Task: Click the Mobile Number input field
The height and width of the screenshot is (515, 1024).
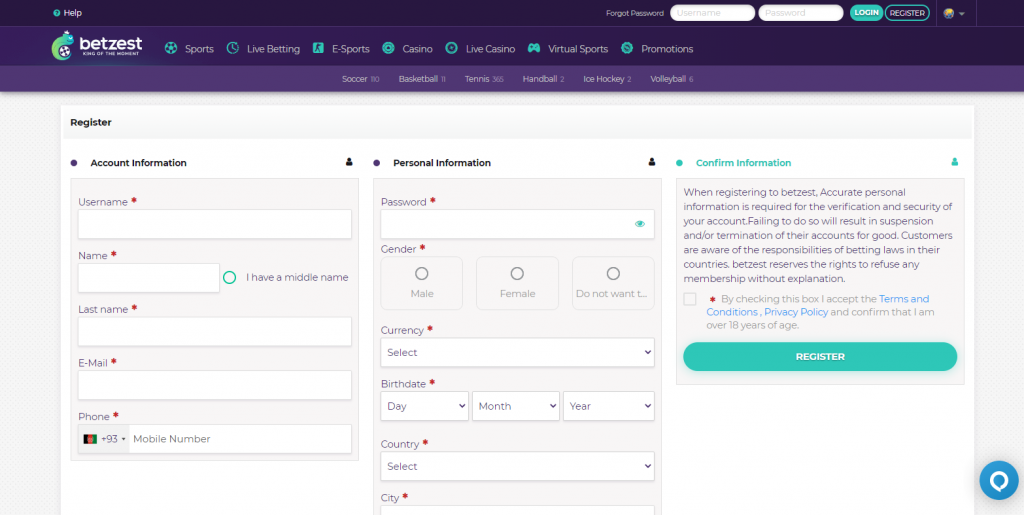Action: [x=240, y=439]
